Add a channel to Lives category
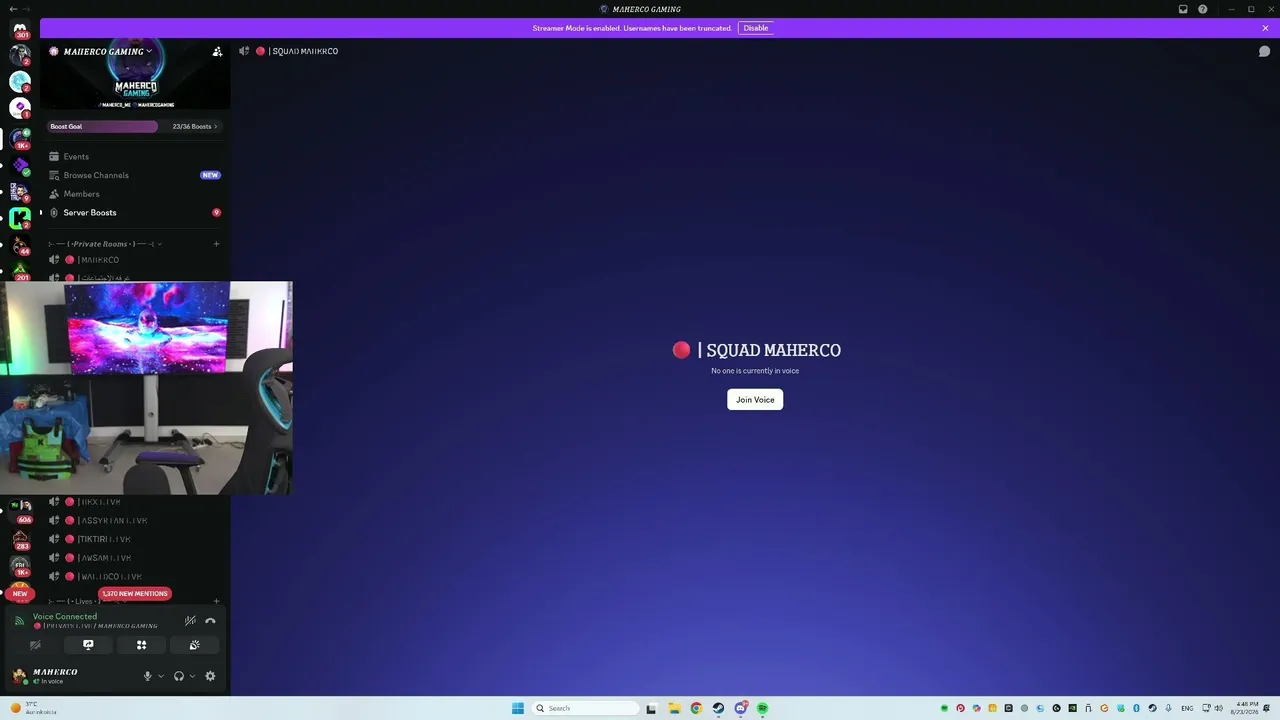The width and height of the screenshot is (1280, 720). pos(217,601)
